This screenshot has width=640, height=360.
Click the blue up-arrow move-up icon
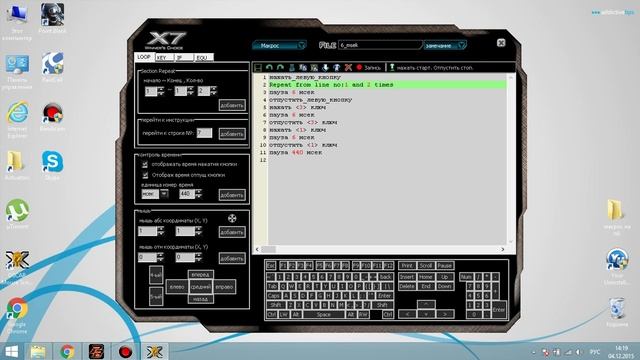click(337, 67)
